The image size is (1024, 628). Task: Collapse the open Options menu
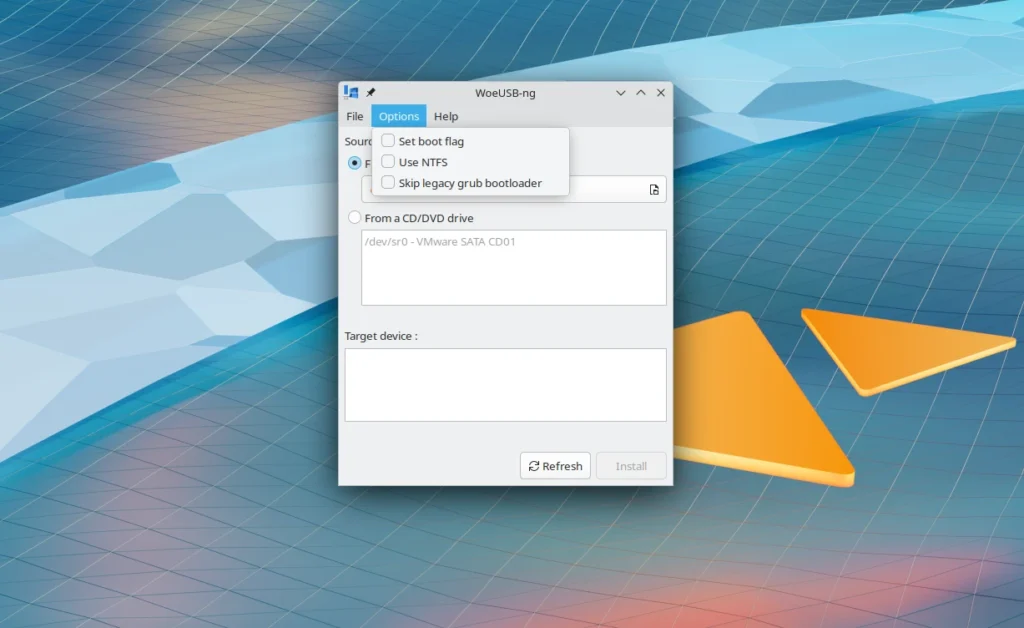[x=398, y=116]
